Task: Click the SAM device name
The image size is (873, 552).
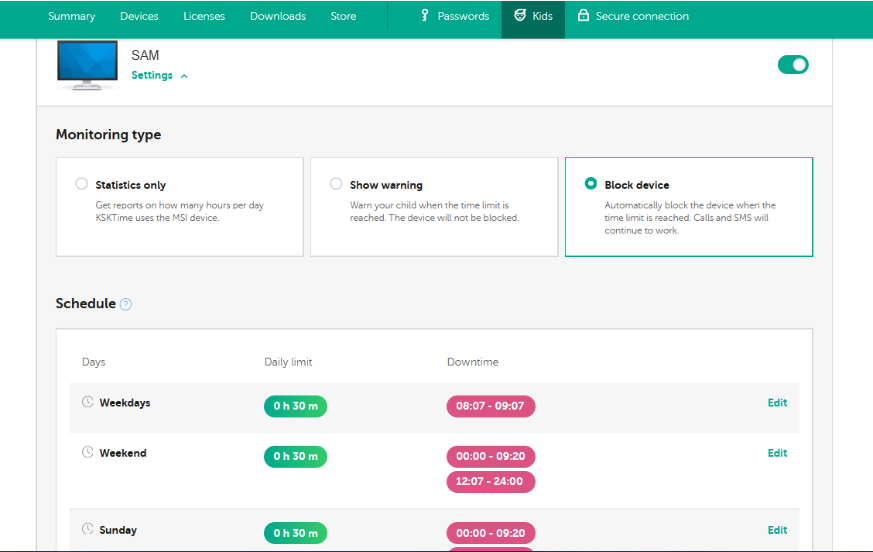Action: [x=145, y=55]
